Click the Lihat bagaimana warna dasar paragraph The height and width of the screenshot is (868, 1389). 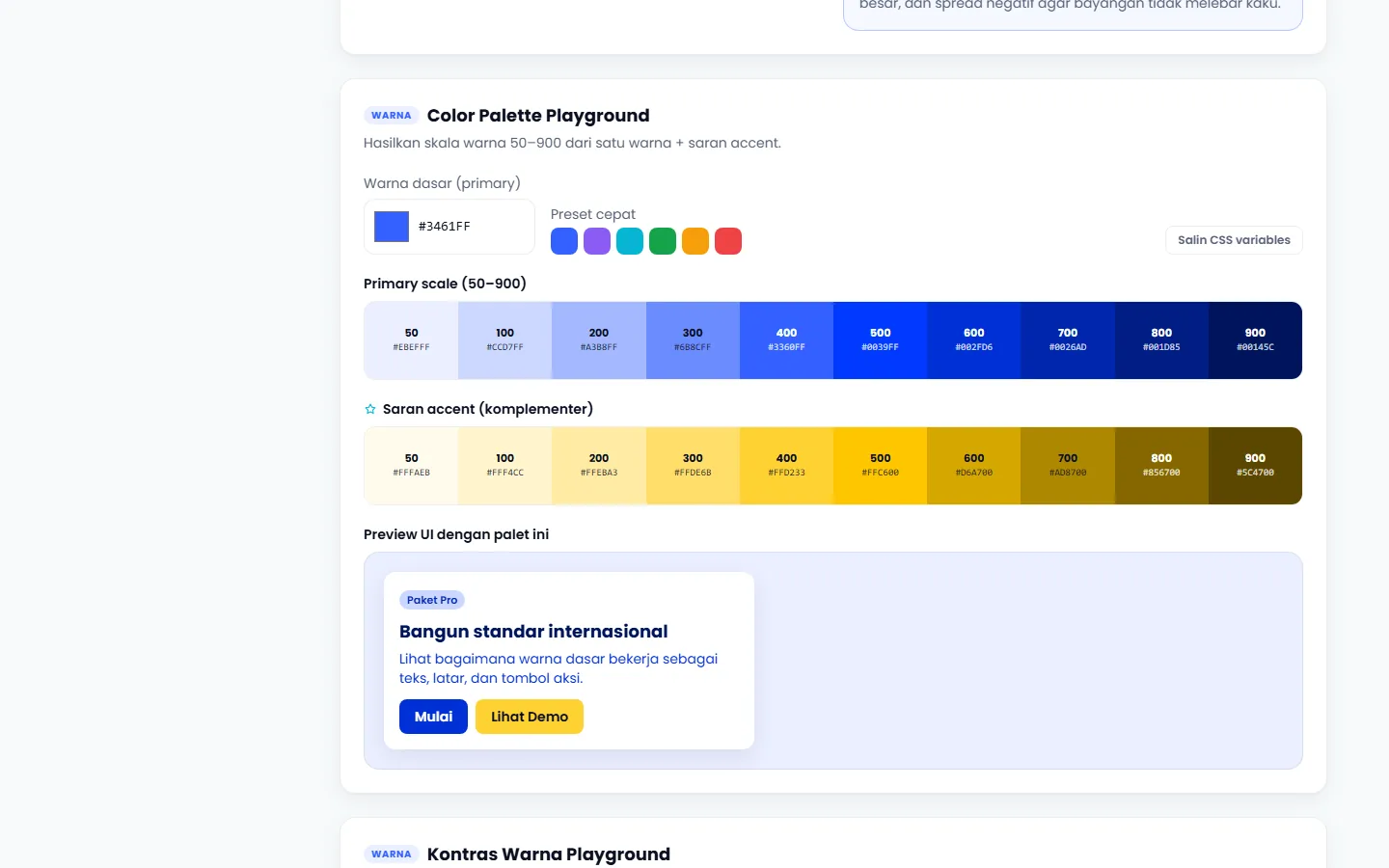tap(558, 668)
